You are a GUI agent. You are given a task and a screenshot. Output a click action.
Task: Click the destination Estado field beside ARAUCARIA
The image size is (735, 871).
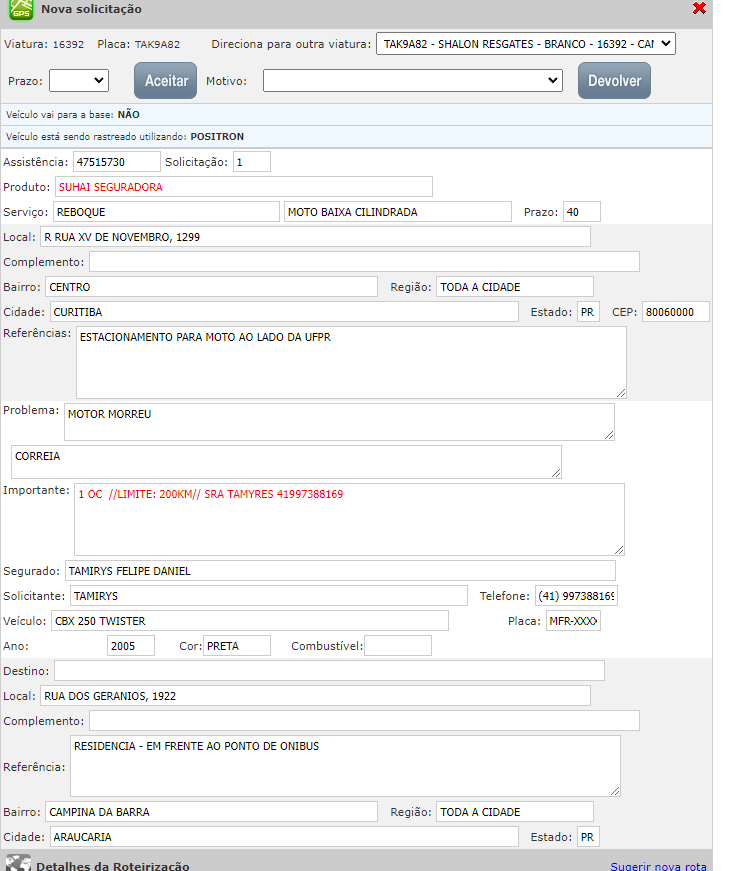pyautogui.click(x=588, y=837)
